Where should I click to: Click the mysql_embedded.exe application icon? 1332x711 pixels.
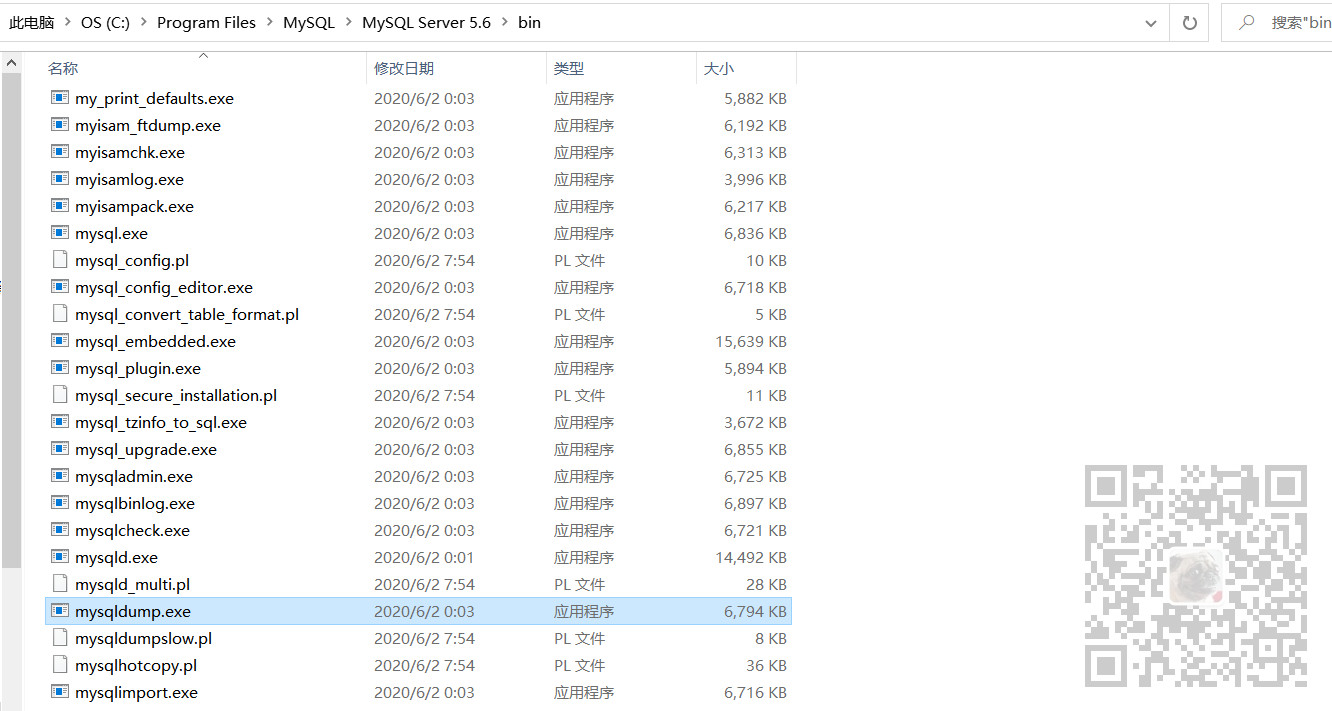point(60,341)
